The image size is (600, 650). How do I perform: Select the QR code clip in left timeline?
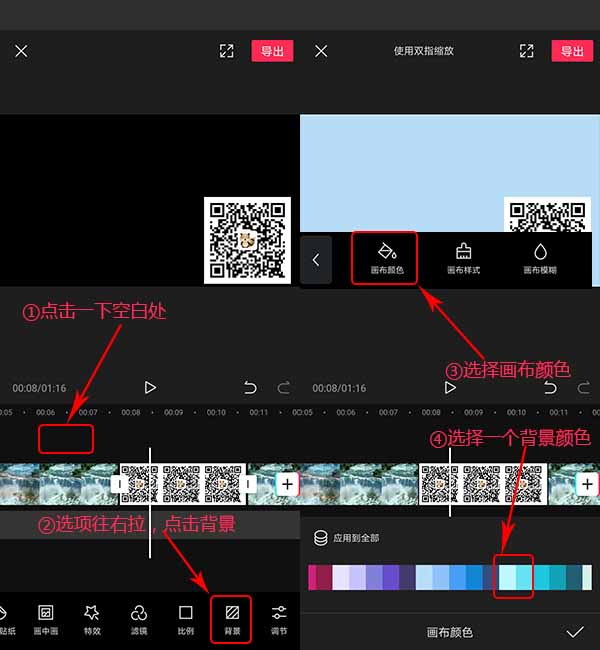[183, 484]
